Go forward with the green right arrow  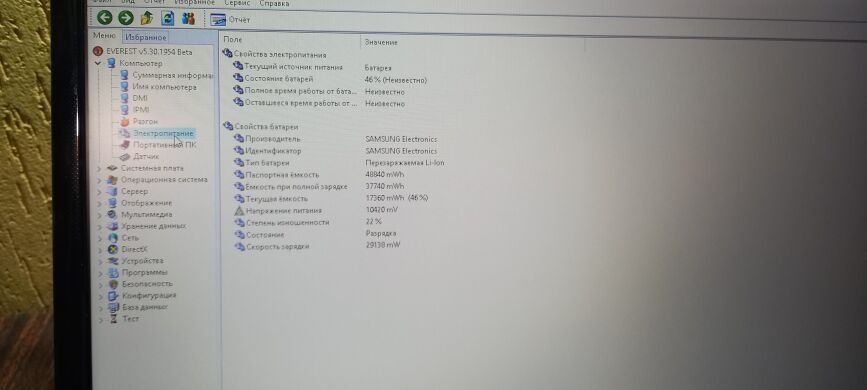[x=126, y=18]
